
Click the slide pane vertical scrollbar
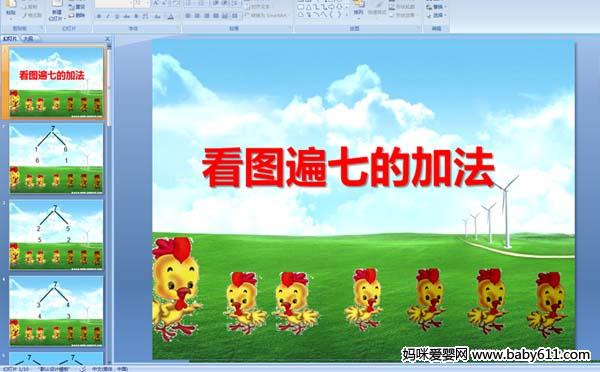coord(109,203)
